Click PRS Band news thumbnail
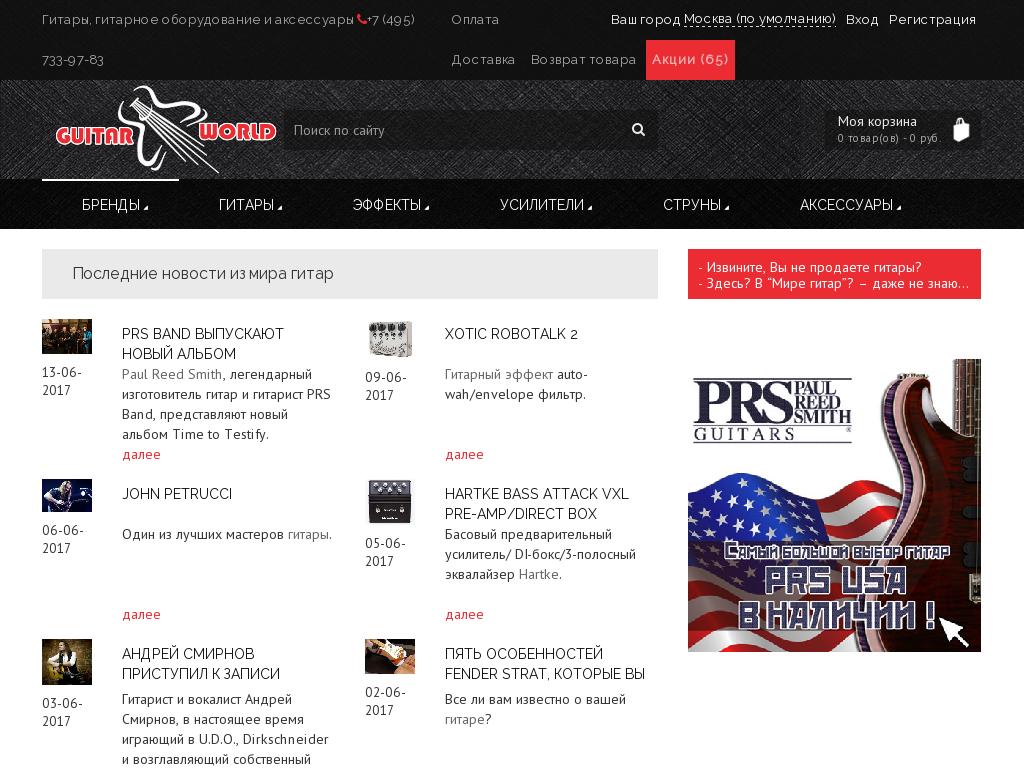The height and width of the screenshot is (768, 1024). [67, 336]
